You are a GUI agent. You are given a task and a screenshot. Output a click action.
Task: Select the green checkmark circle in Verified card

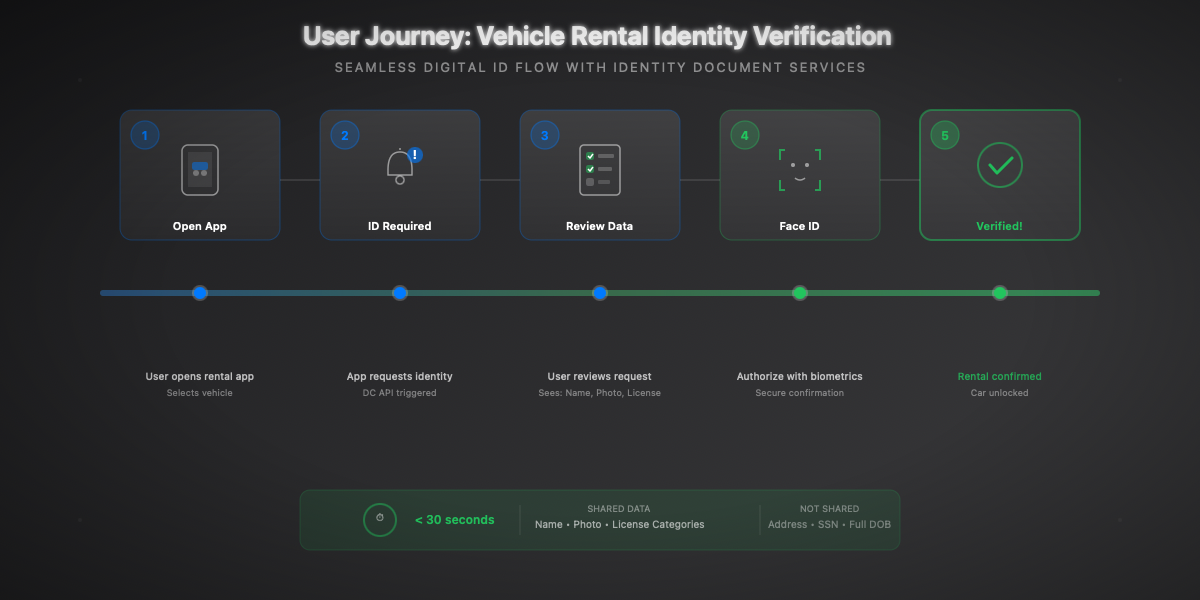point(1000,165)
